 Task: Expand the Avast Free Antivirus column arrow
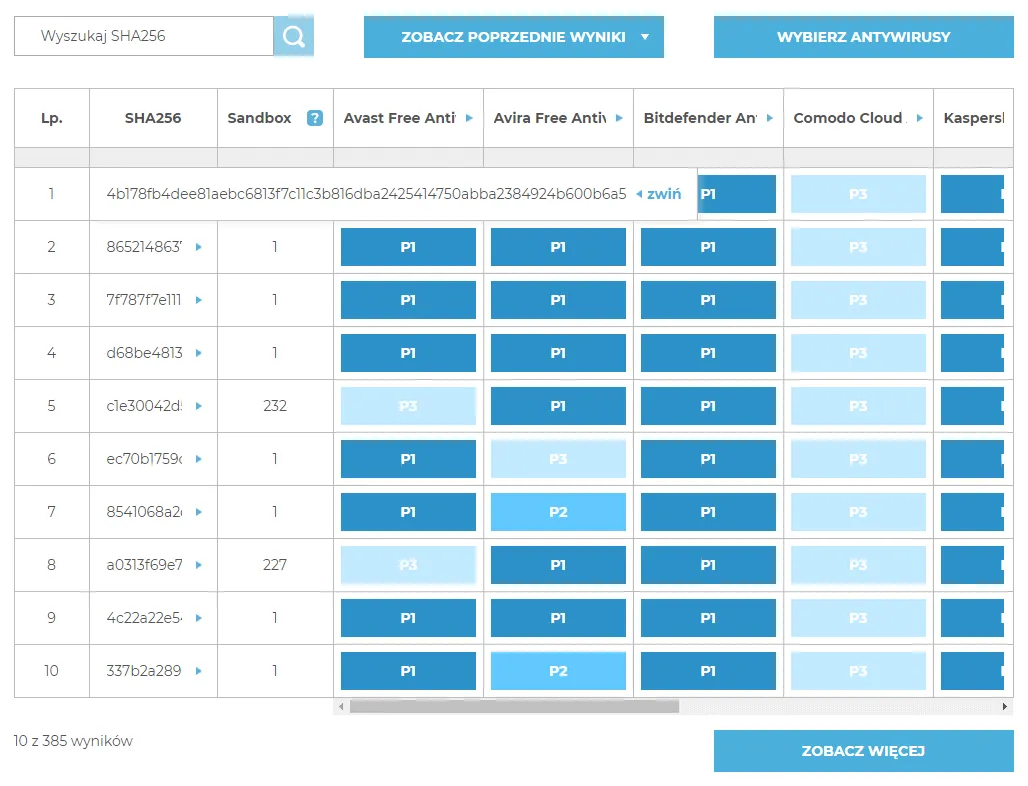pyautogui.click(x=469, y=118)
